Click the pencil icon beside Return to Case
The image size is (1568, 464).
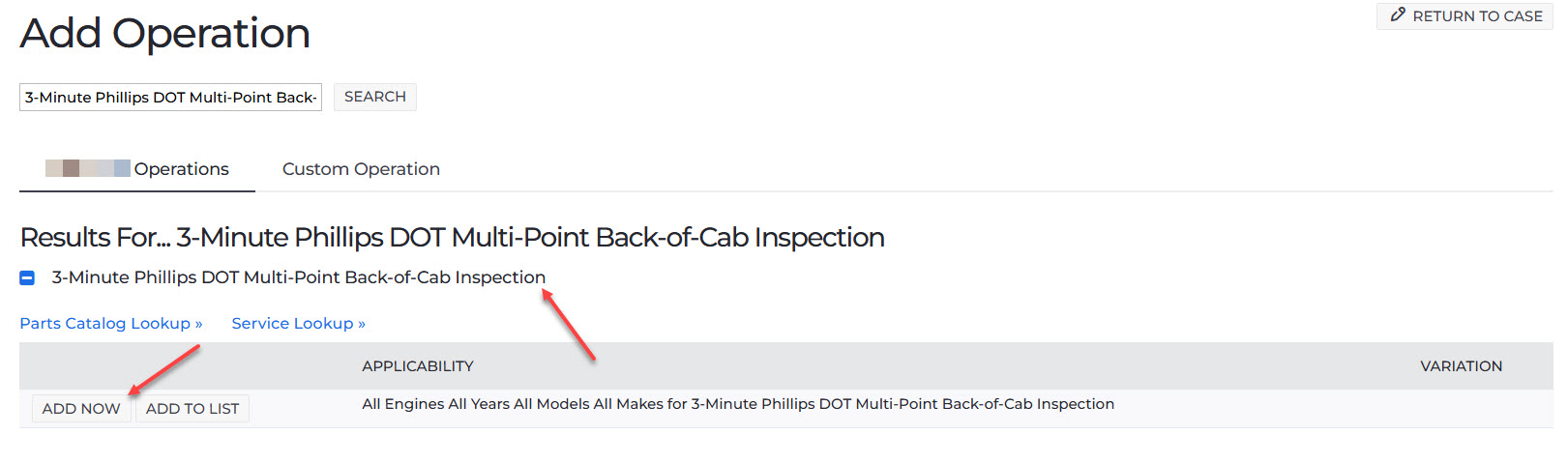[x=1398, y=15]
